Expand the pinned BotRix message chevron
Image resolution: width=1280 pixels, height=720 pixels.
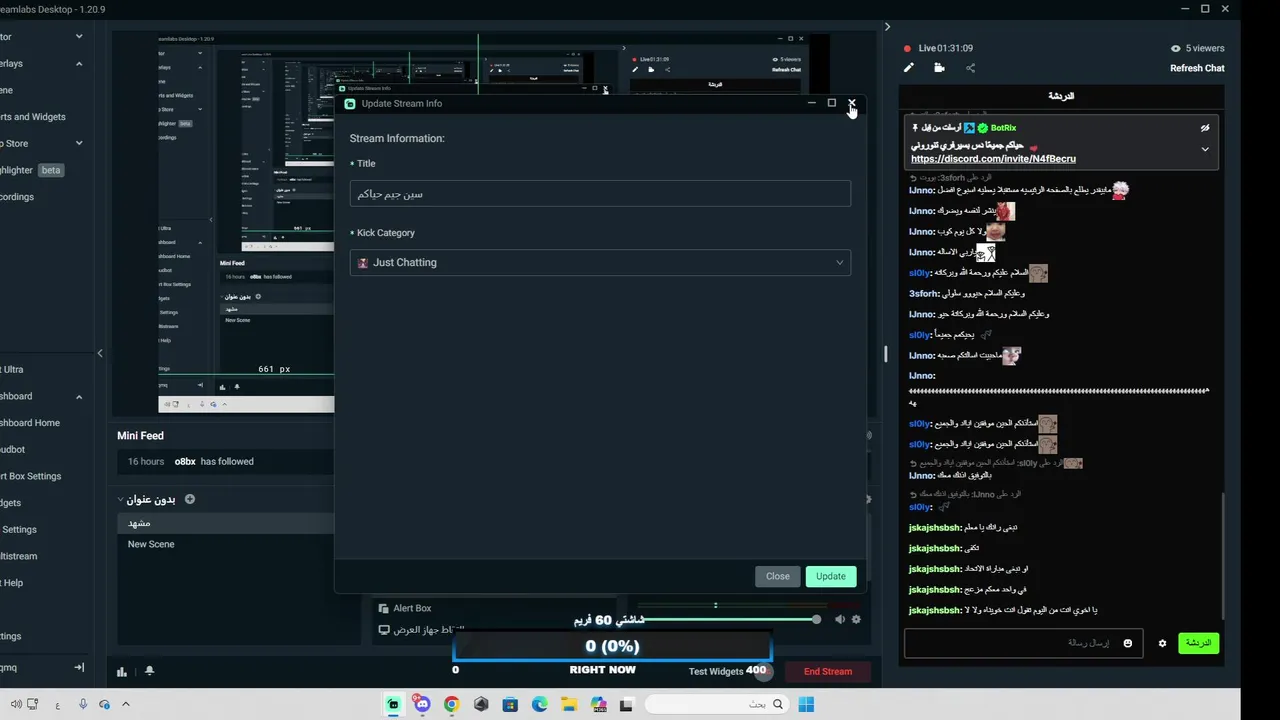coord(1205,149)
